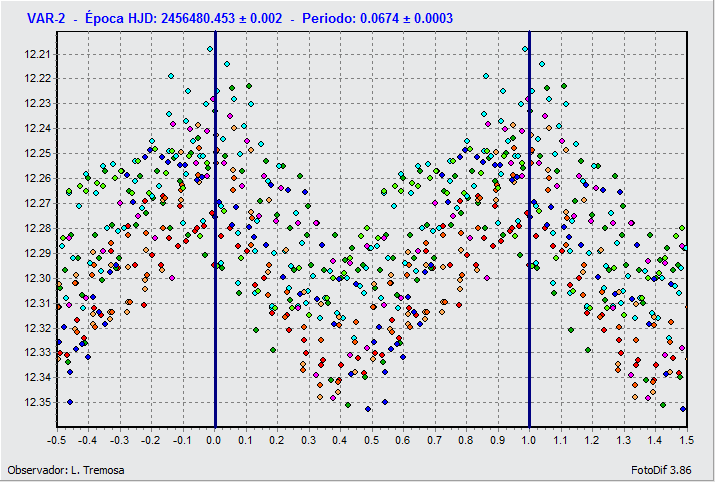
Task: Click the 0.3 phase axis label
Action: [309, 441]
